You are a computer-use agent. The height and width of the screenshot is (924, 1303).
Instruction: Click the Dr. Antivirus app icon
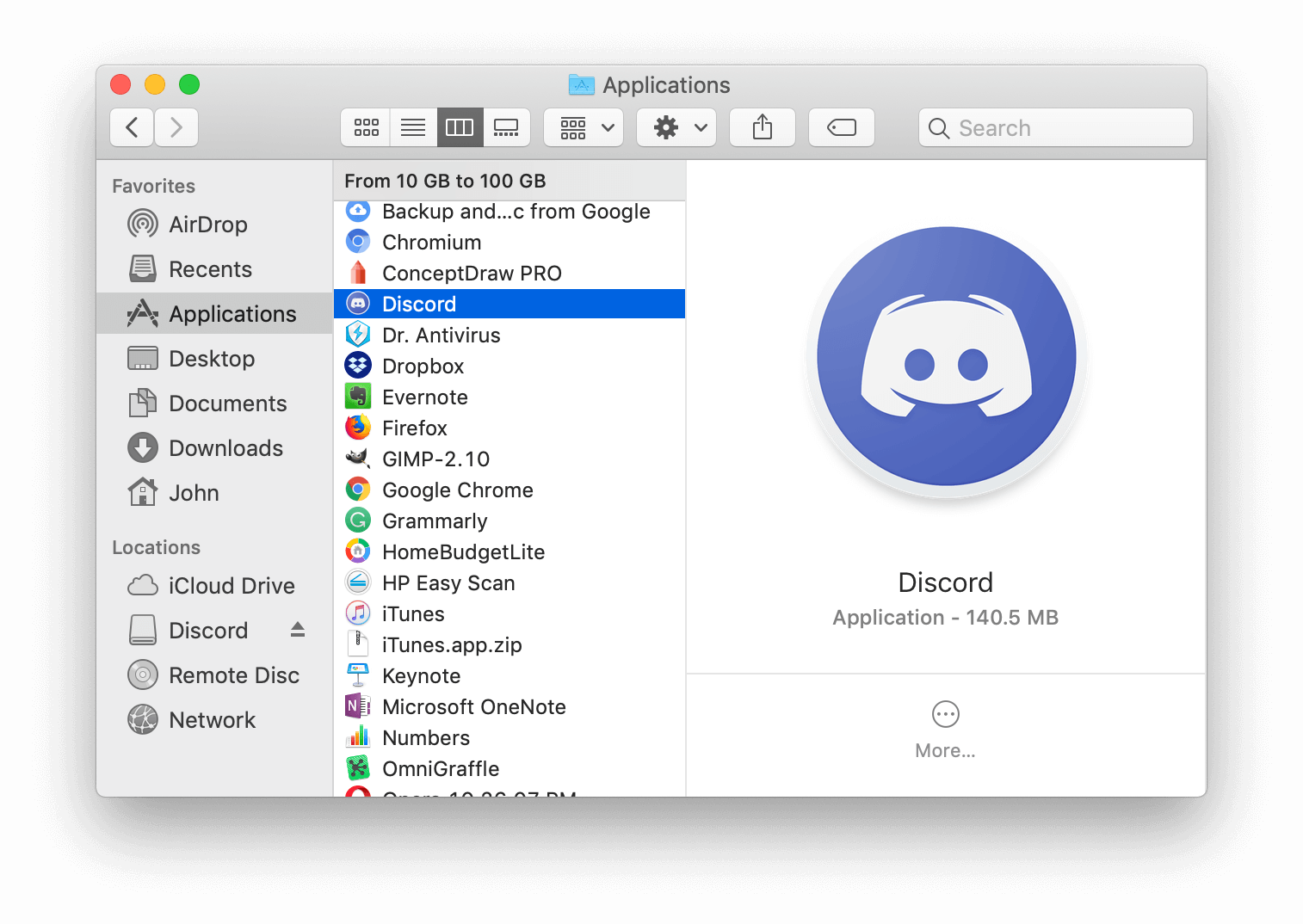358,335
